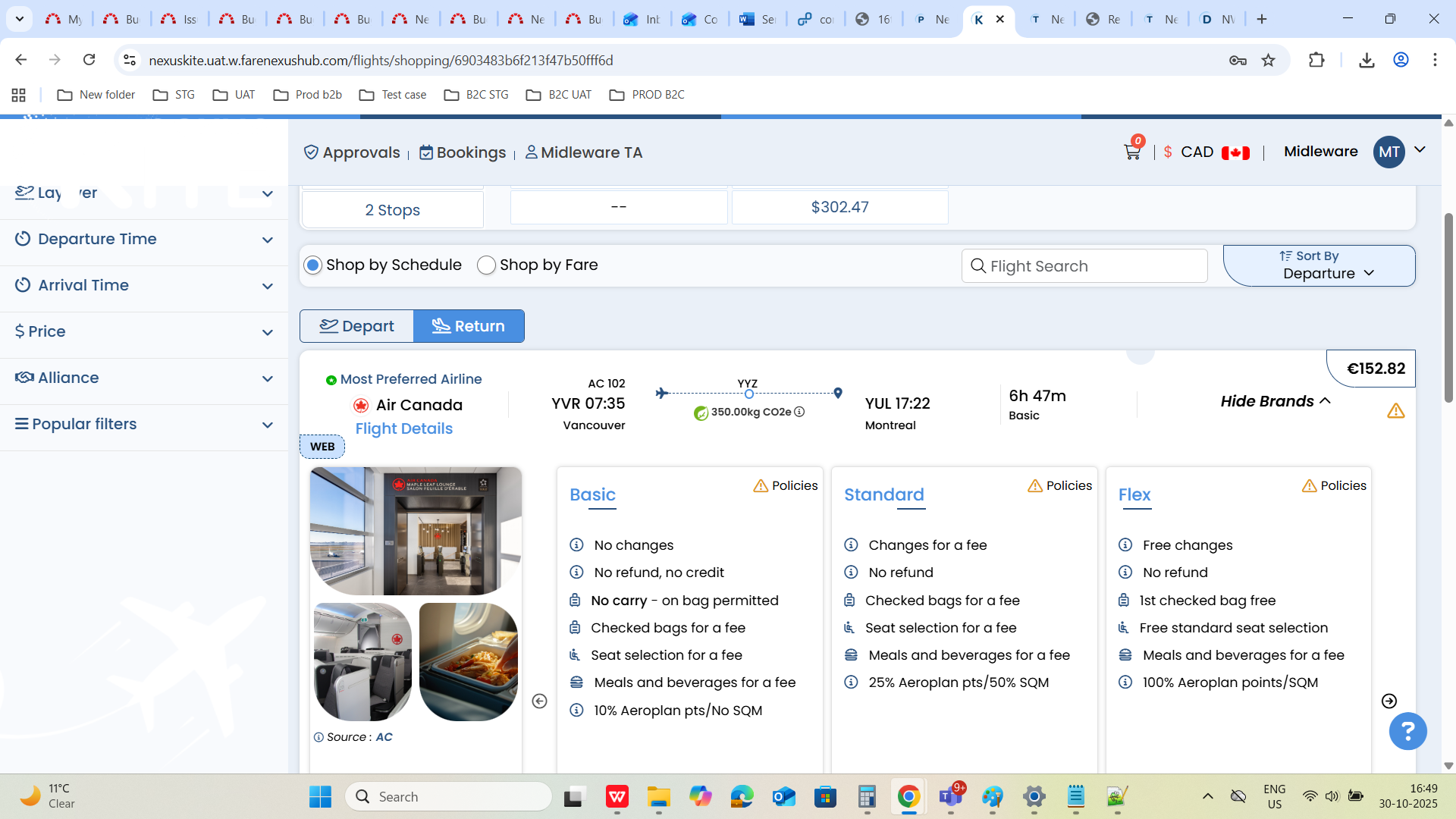Open the shopping cart icon

[x=1131, y=152]
